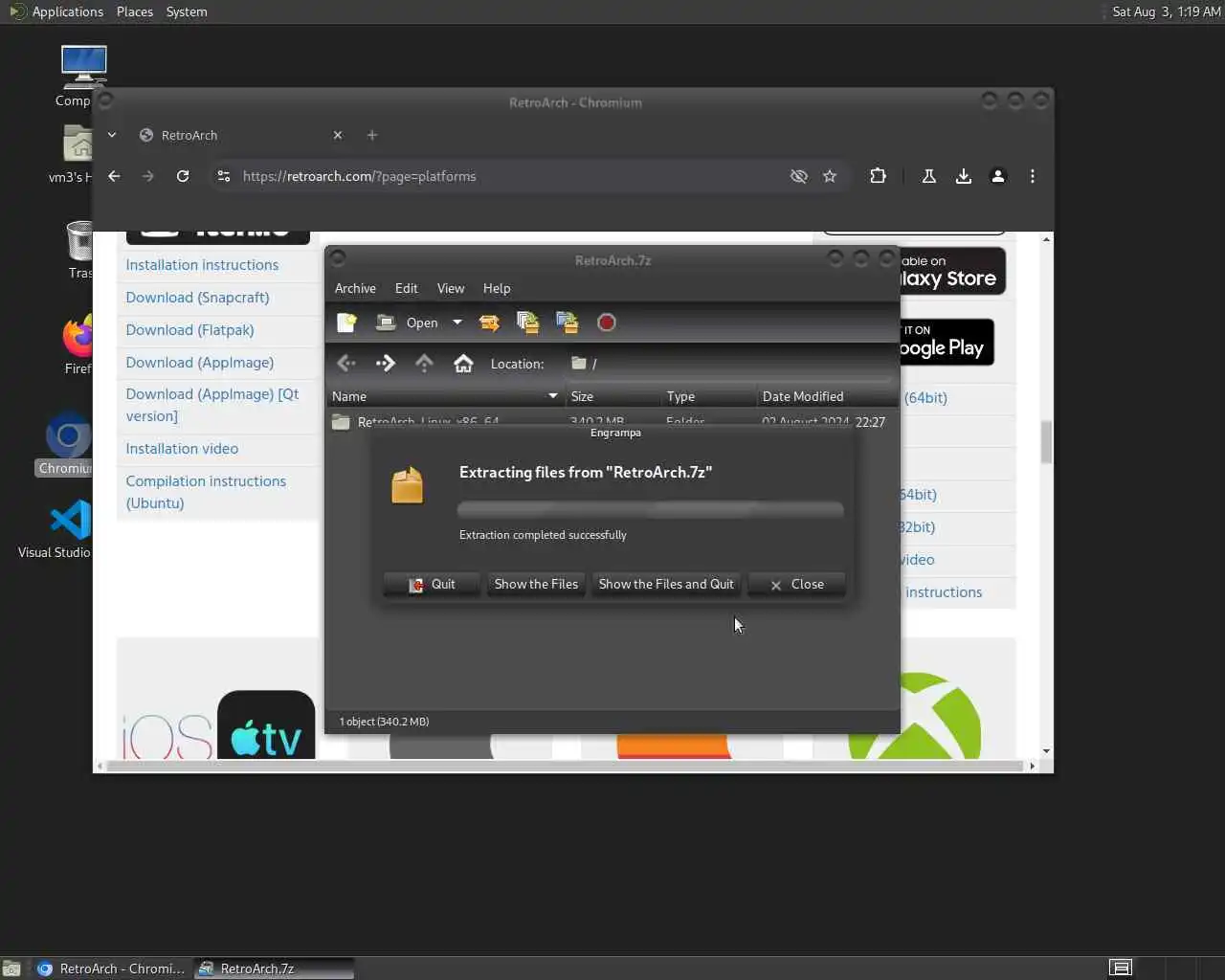Open the Places menu in top panel
Screen dimensions: 1225x980
point(135,11)
